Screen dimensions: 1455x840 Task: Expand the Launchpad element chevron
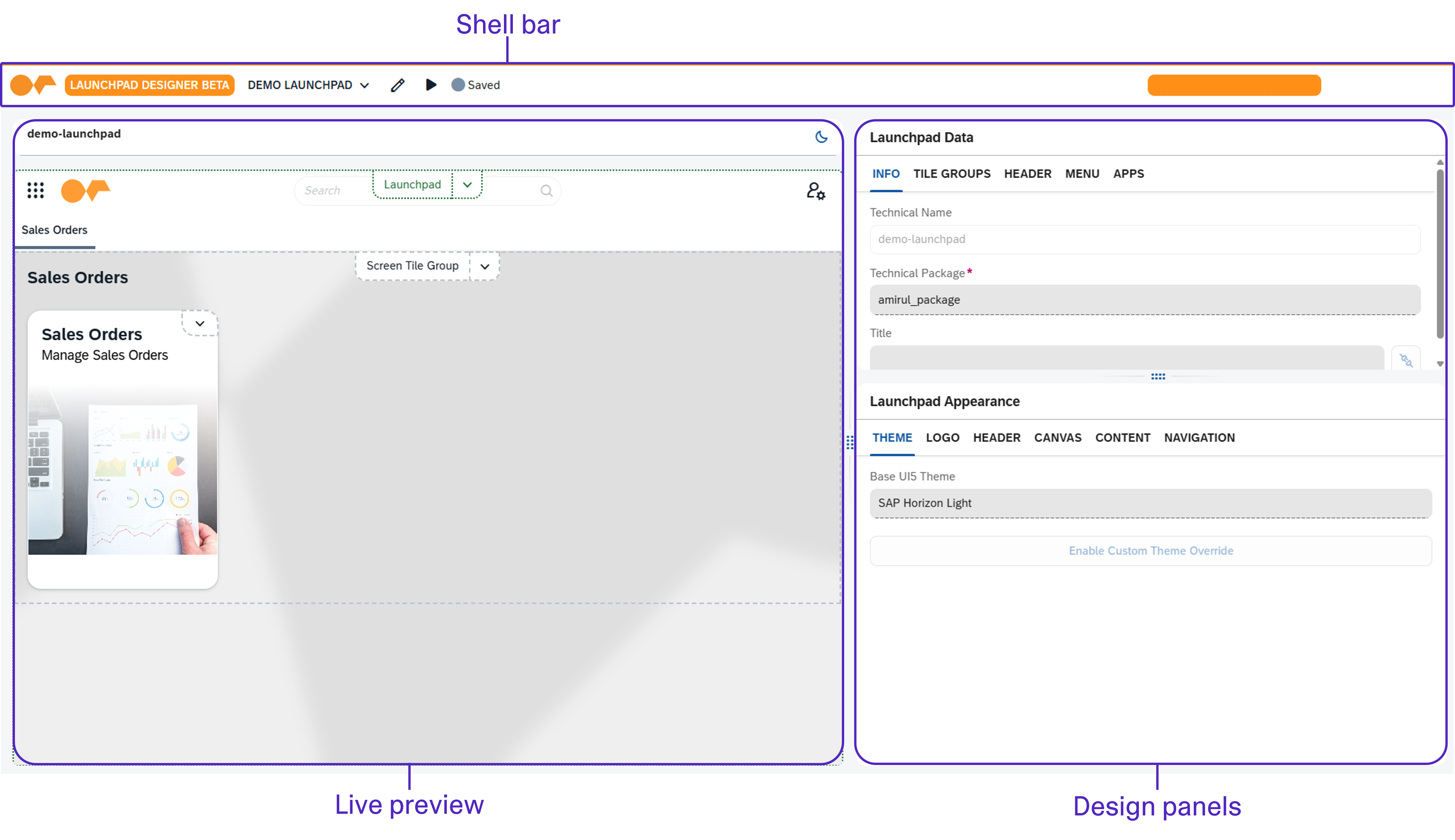[467, 185]
